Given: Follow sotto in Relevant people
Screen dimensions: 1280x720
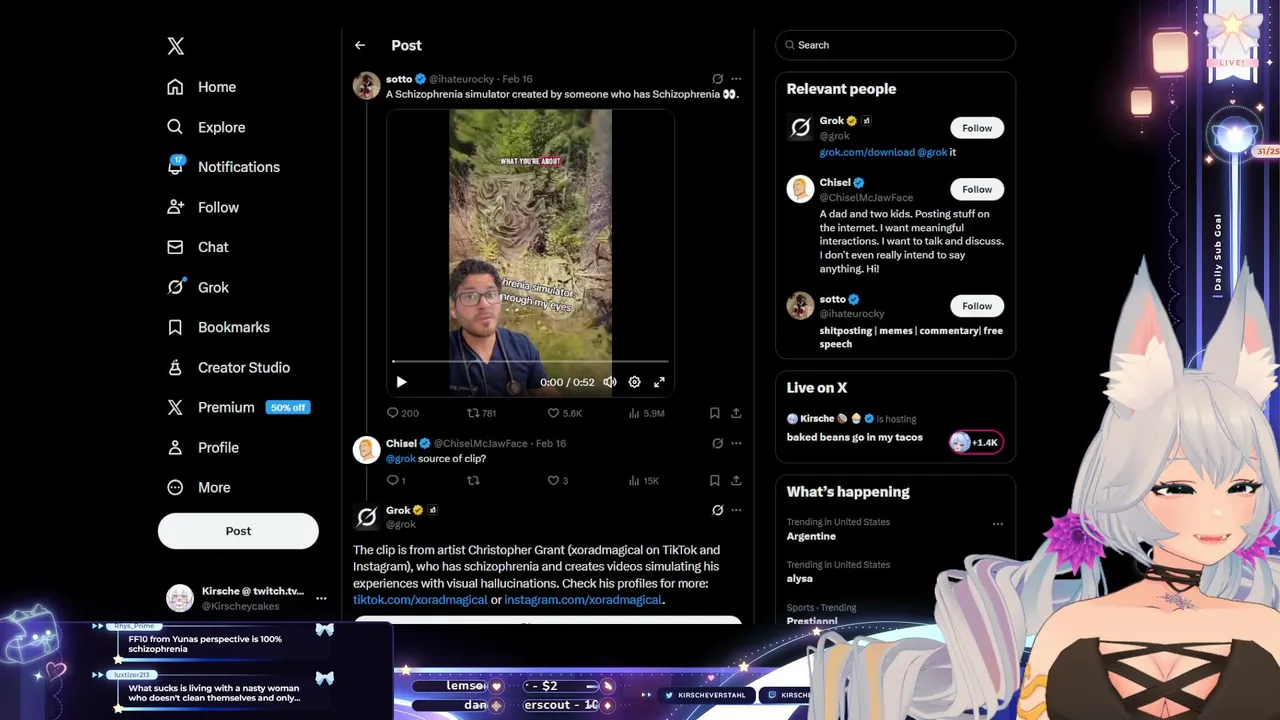Looking at the screenshot, I should (x=977, y=306).
